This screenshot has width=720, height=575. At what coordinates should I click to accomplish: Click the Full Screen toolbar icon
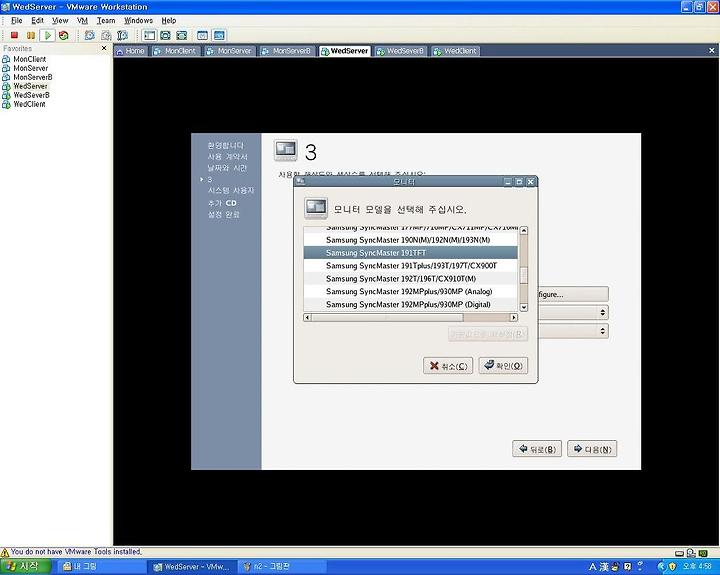click(182, 35)
